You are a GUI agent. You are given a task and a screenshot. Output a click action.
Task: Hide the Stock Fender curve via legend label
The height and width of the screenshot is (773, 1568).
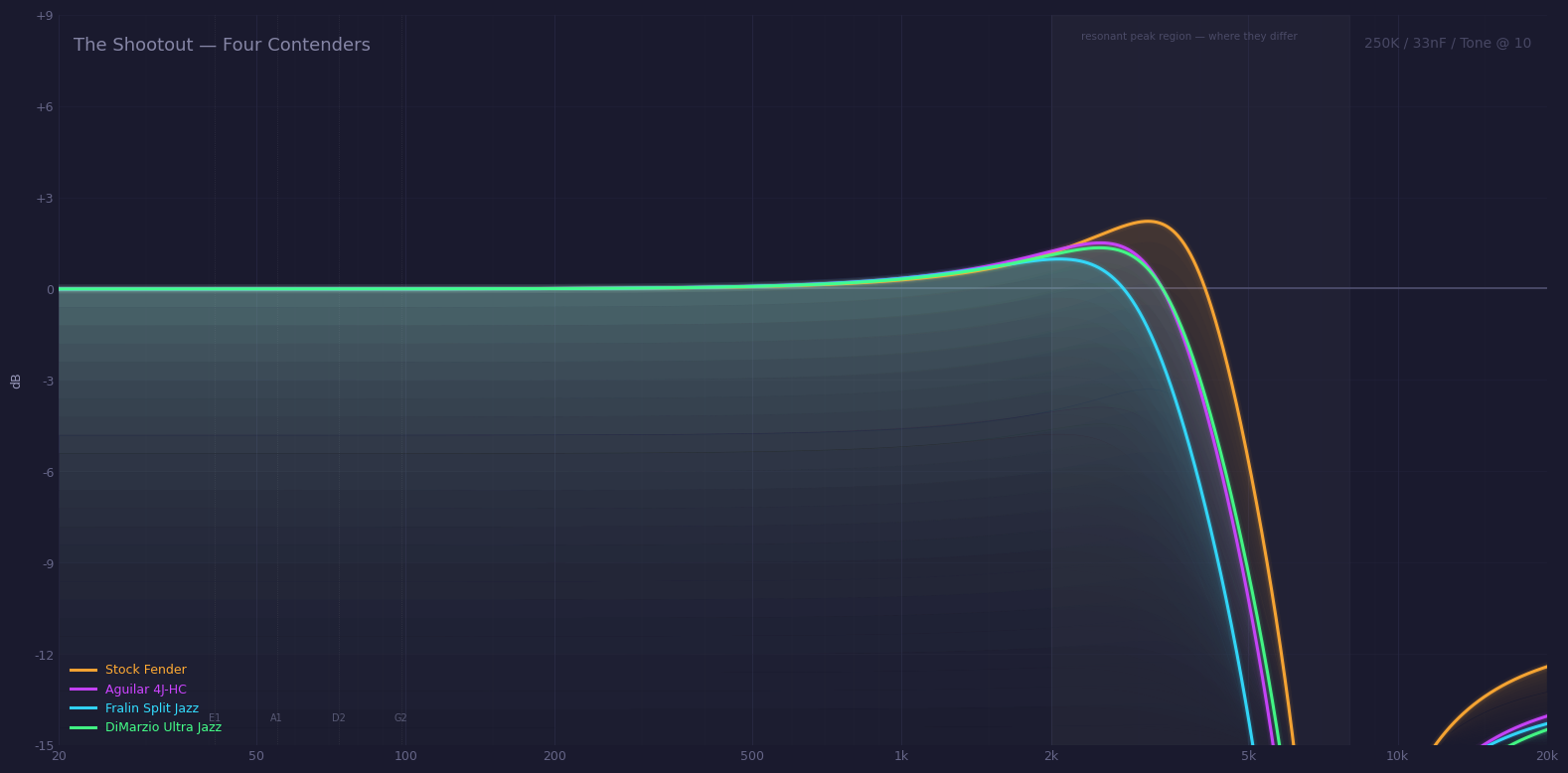(x=145, y=671)
